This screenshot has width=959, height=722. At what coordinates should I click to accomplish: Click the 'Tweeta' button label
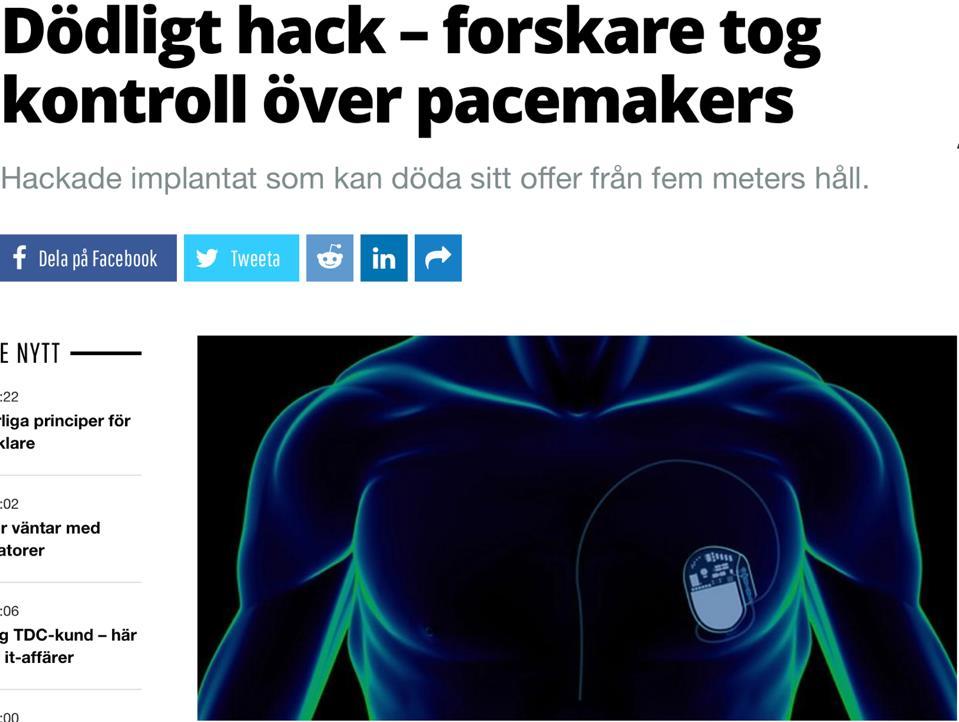(255, 259)
